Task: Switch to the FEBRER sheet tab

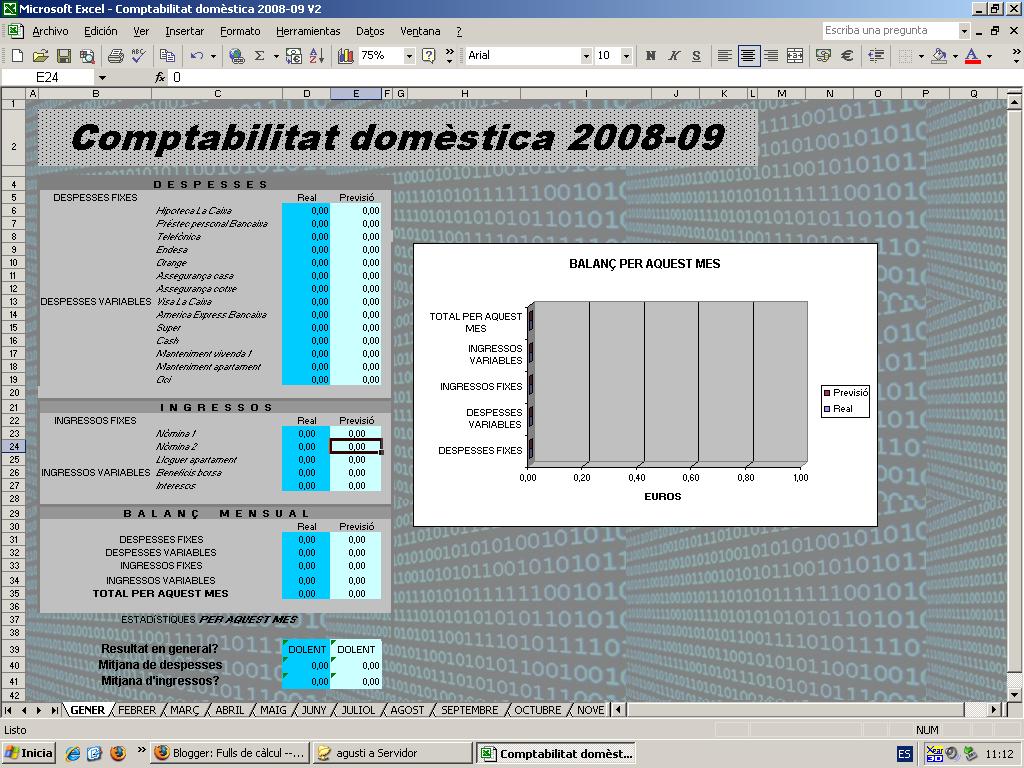Action: pyautogui.click(x=137, y=710)
